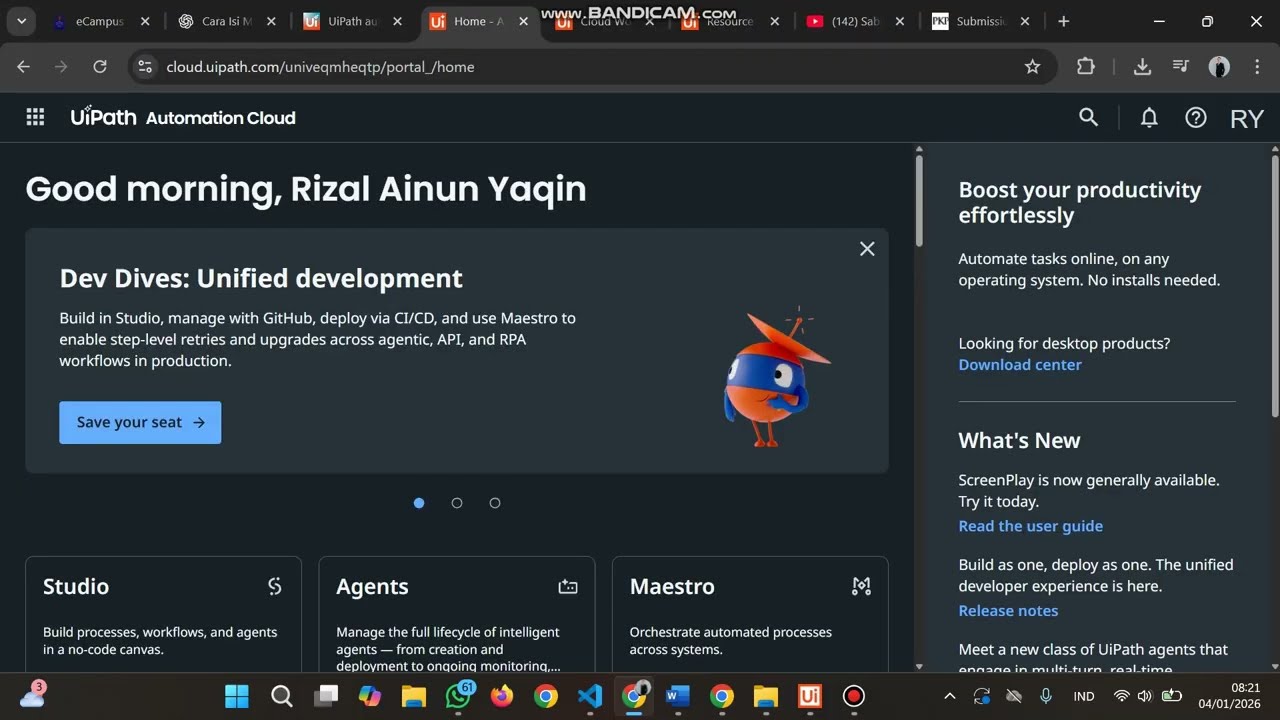Close the eCampus tab
The width and height of the screenshot is (1280, 720).
tap(145, 21)
